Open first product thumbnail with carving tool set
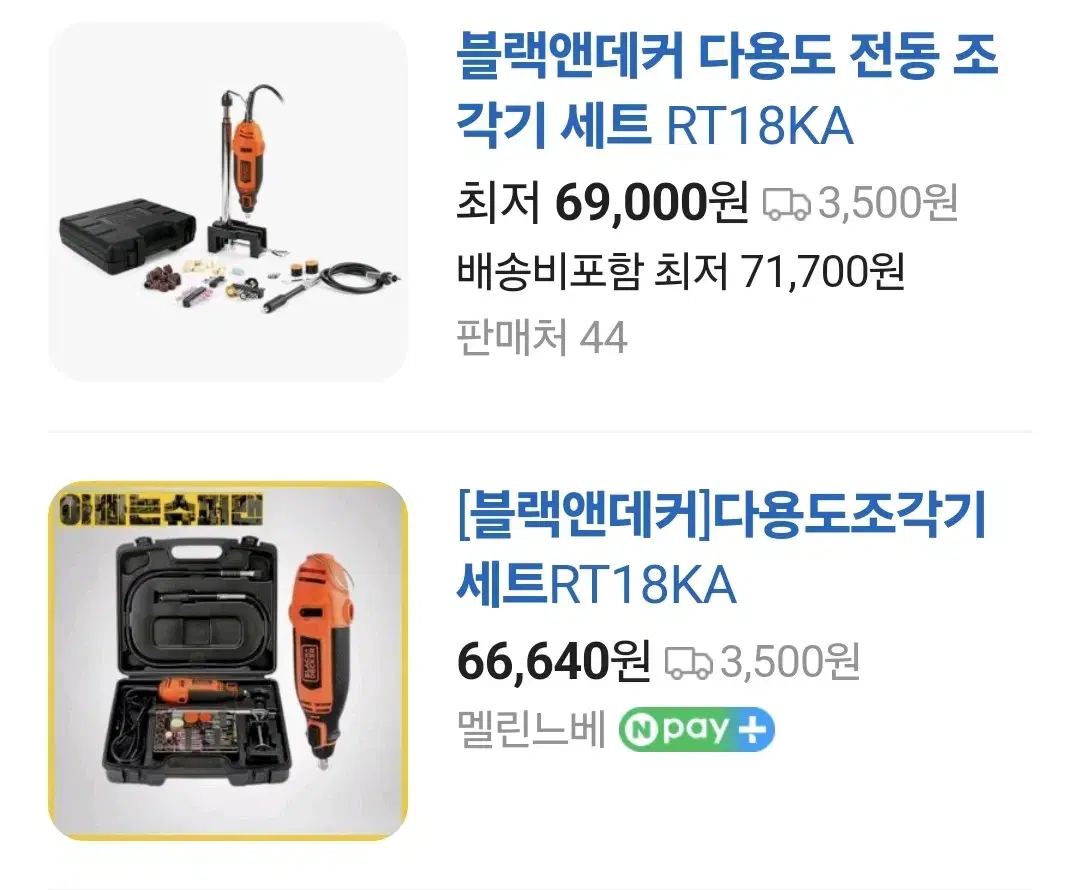The height and width of the screenshot is (890, 1080). [228, 202]
